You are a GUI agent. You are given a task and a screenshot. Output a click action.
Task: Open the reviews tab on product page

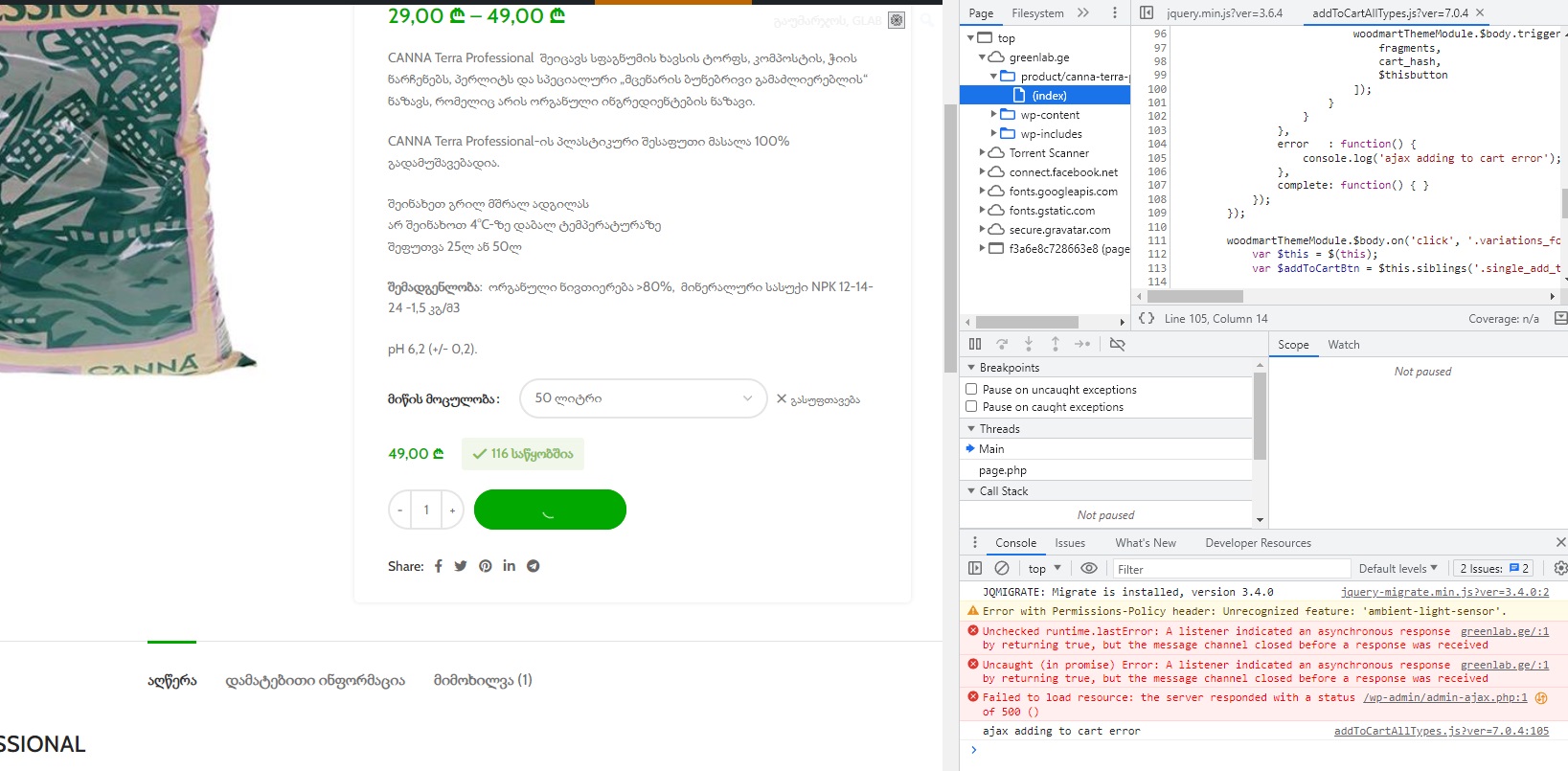coord(483,680)
